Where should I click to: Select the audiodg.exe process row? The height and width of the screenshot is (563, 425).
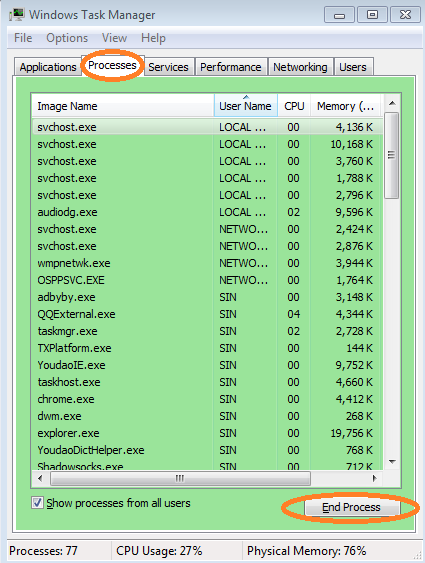point(207,212)
